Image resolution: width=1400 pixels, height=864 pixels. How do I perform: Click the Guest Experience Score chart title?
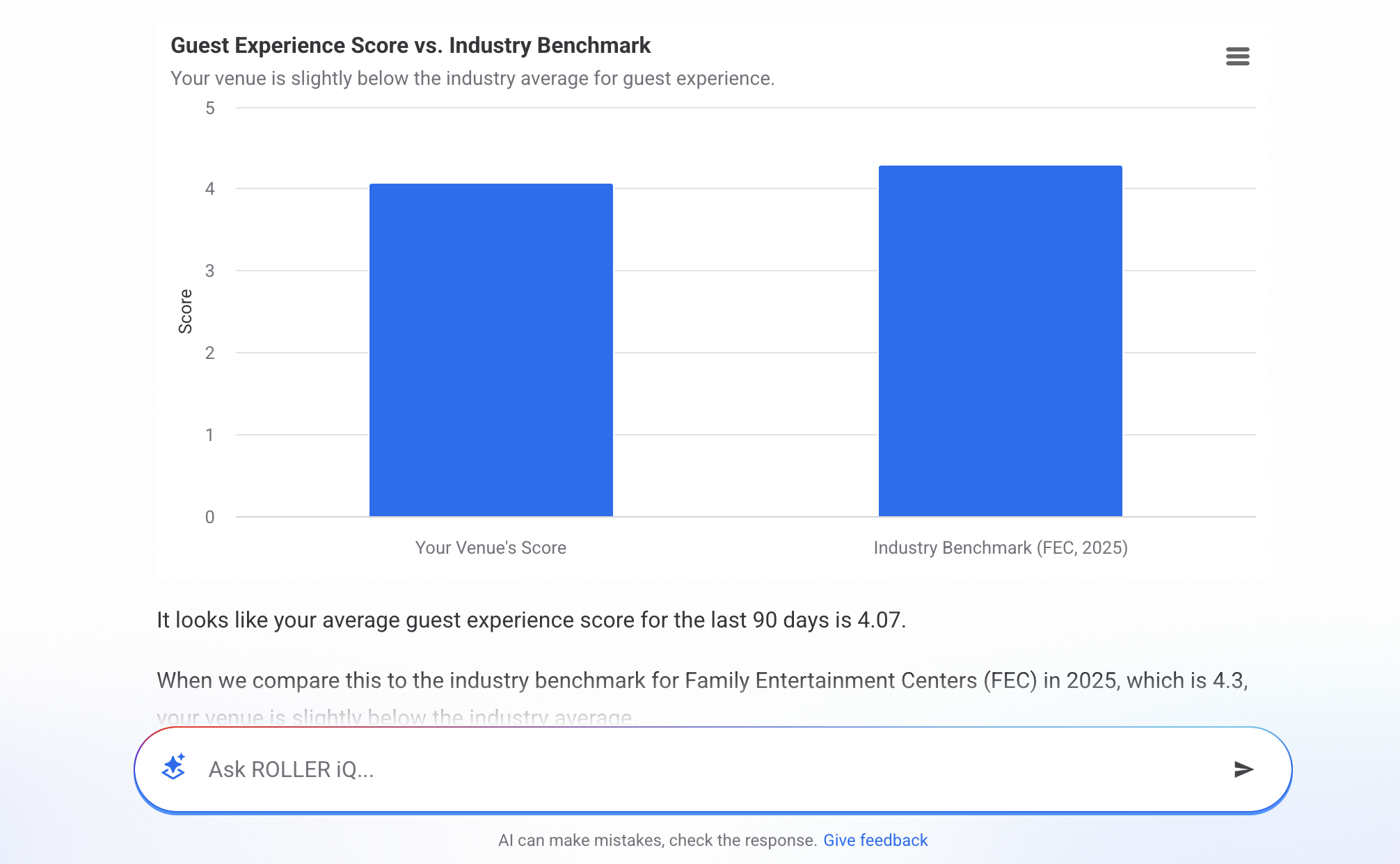pyautogui.click(x=410, y=45)
